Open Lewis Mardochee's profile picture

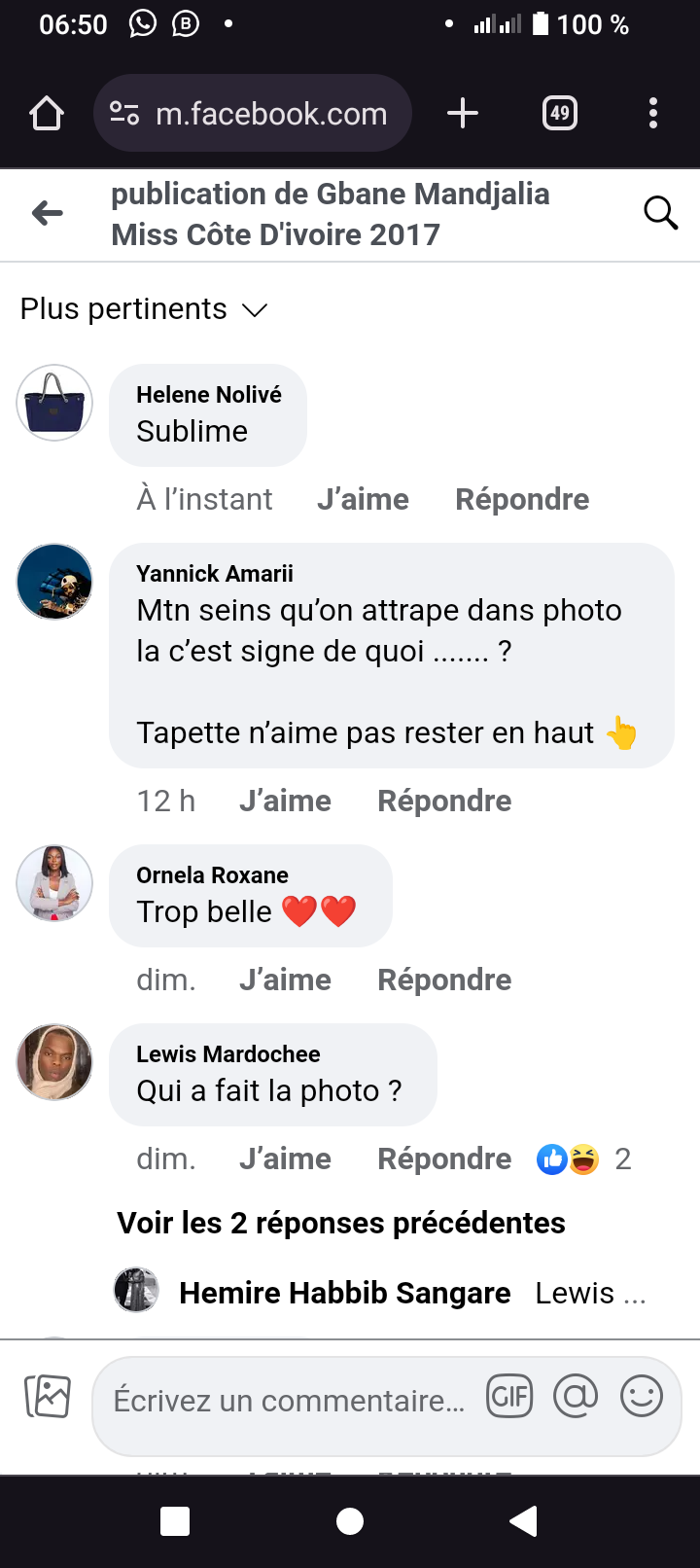[x=54, y=1062]
